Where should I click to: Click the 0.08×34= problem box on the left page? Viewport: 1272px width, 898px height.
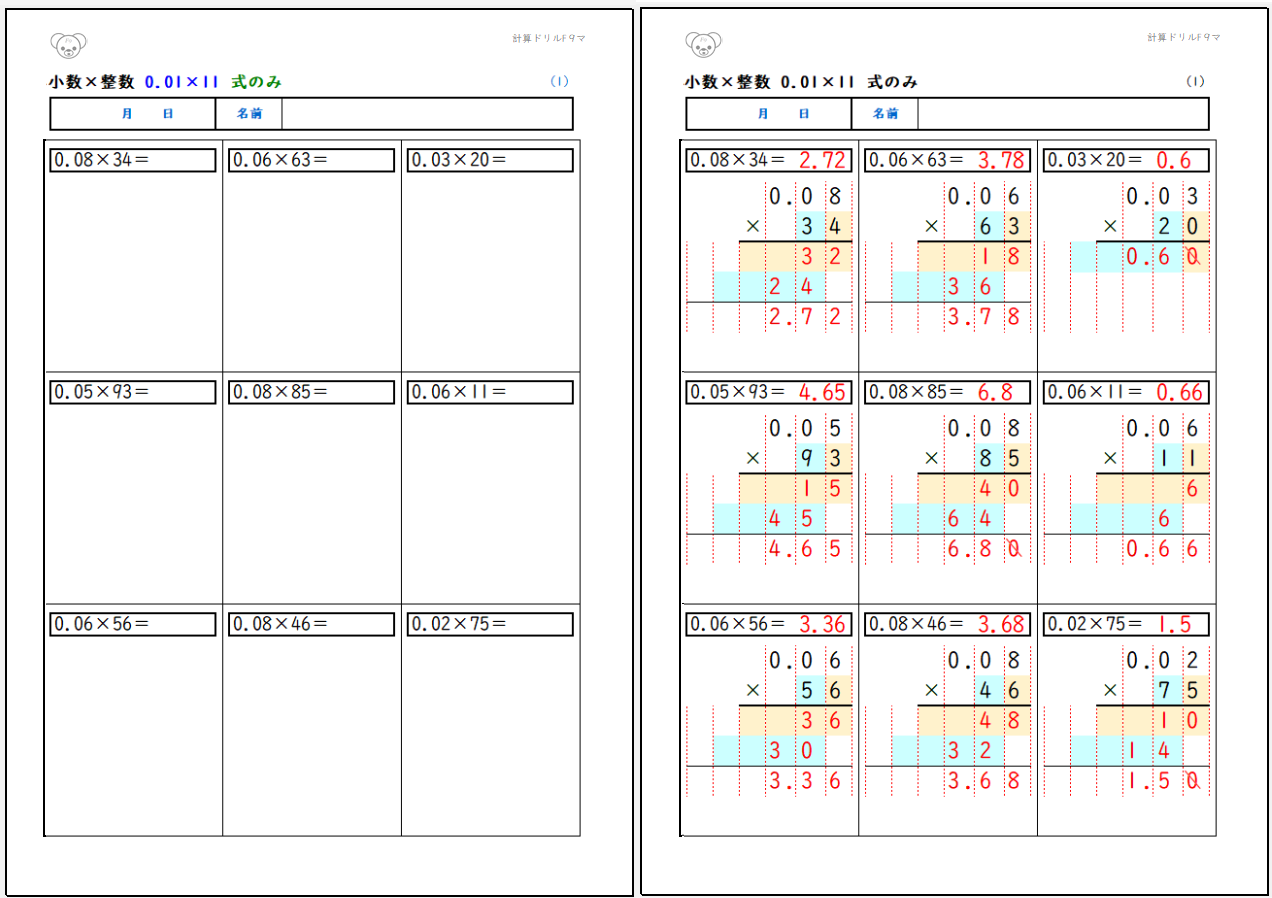(133, 160)
